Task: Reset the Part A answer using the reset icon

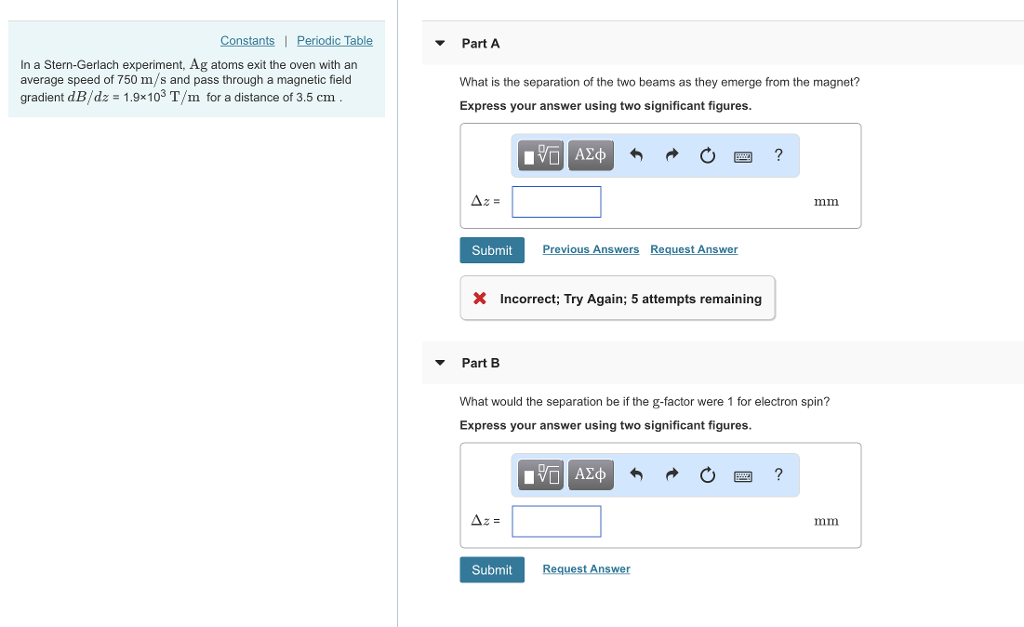Action: (707, 155)
